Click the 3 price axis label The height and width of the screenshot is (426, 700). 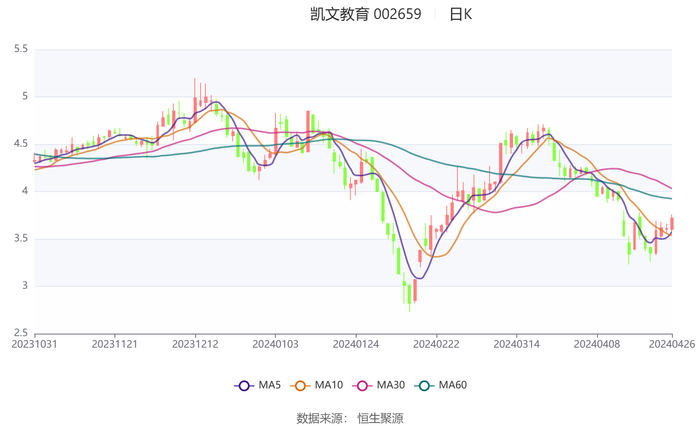click(24, 286)
